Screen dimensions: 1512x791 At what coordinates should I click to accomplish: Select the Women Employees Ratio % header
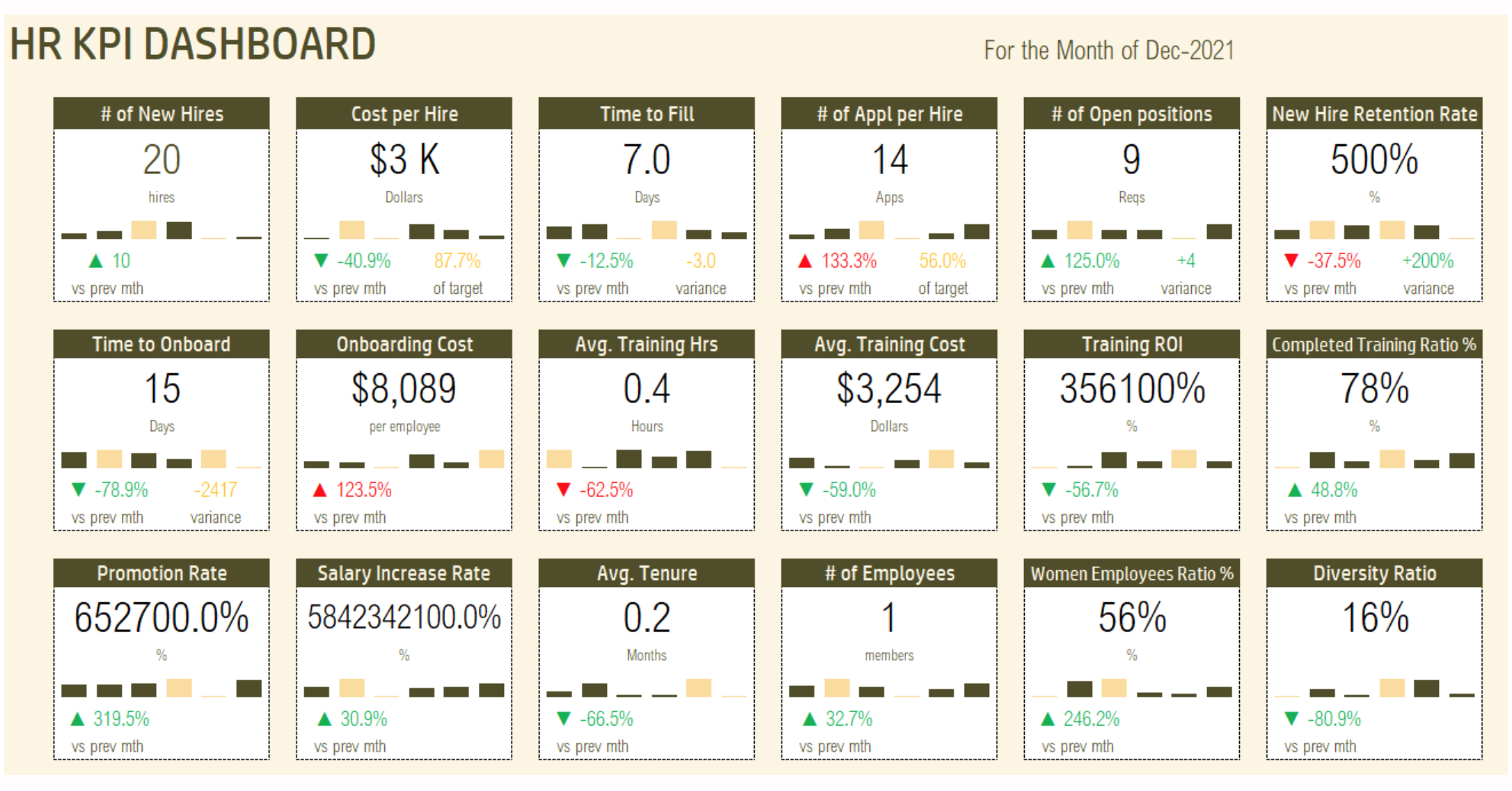[1132, 573]
